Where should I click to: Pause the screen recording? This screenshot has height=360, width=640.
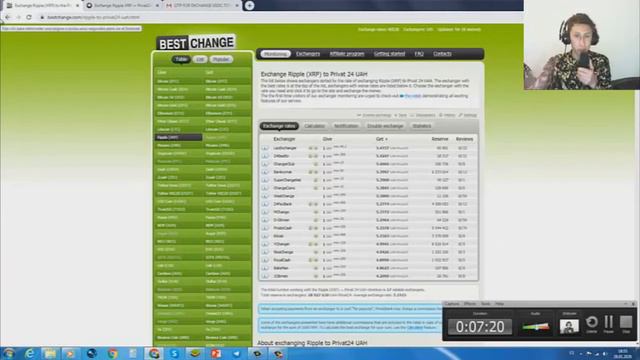coord(609,324)
